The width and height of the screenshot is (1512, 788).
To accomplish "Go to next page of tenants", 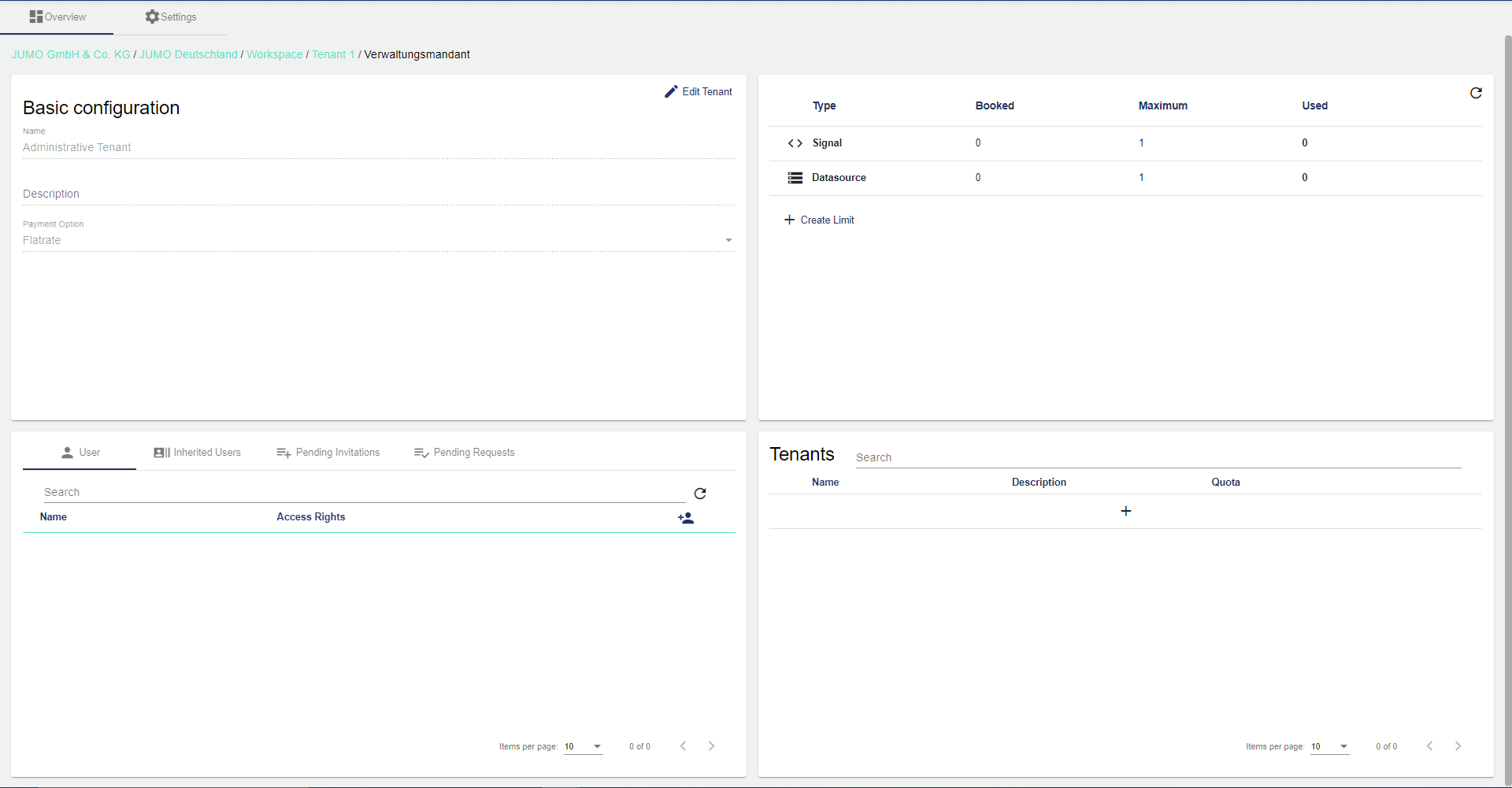I will click(1458, 746).
